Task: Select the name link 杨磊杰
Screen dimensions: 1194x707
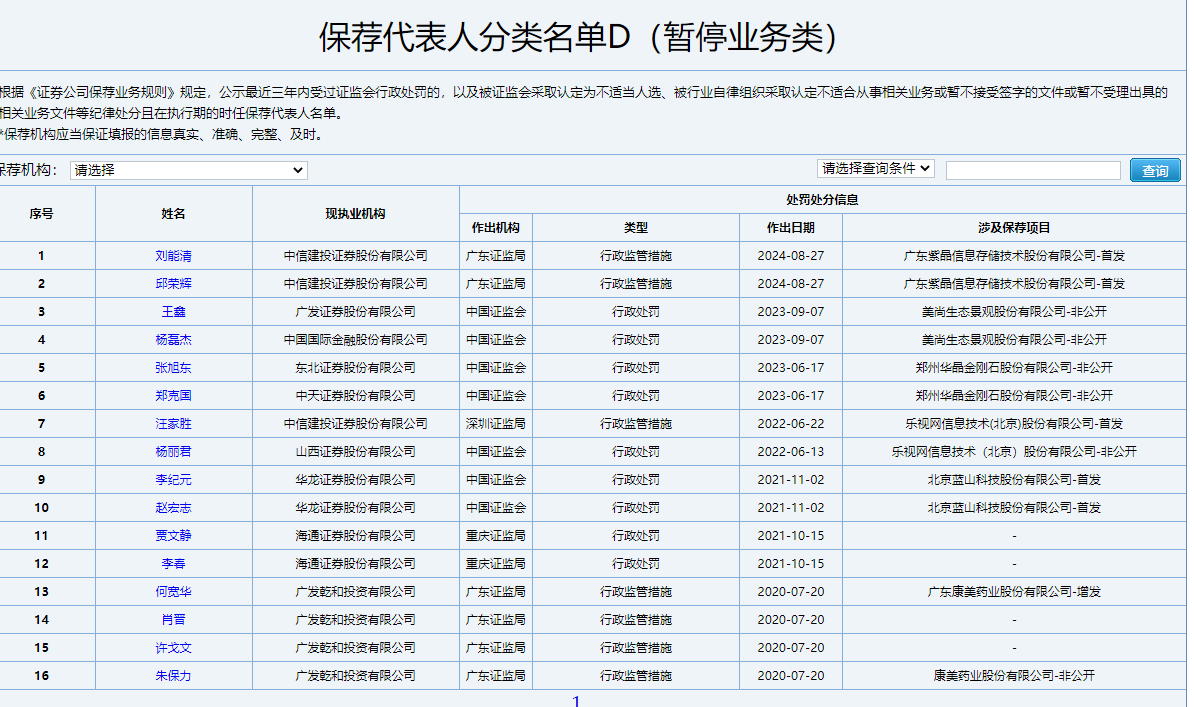Action: point(173,340)
